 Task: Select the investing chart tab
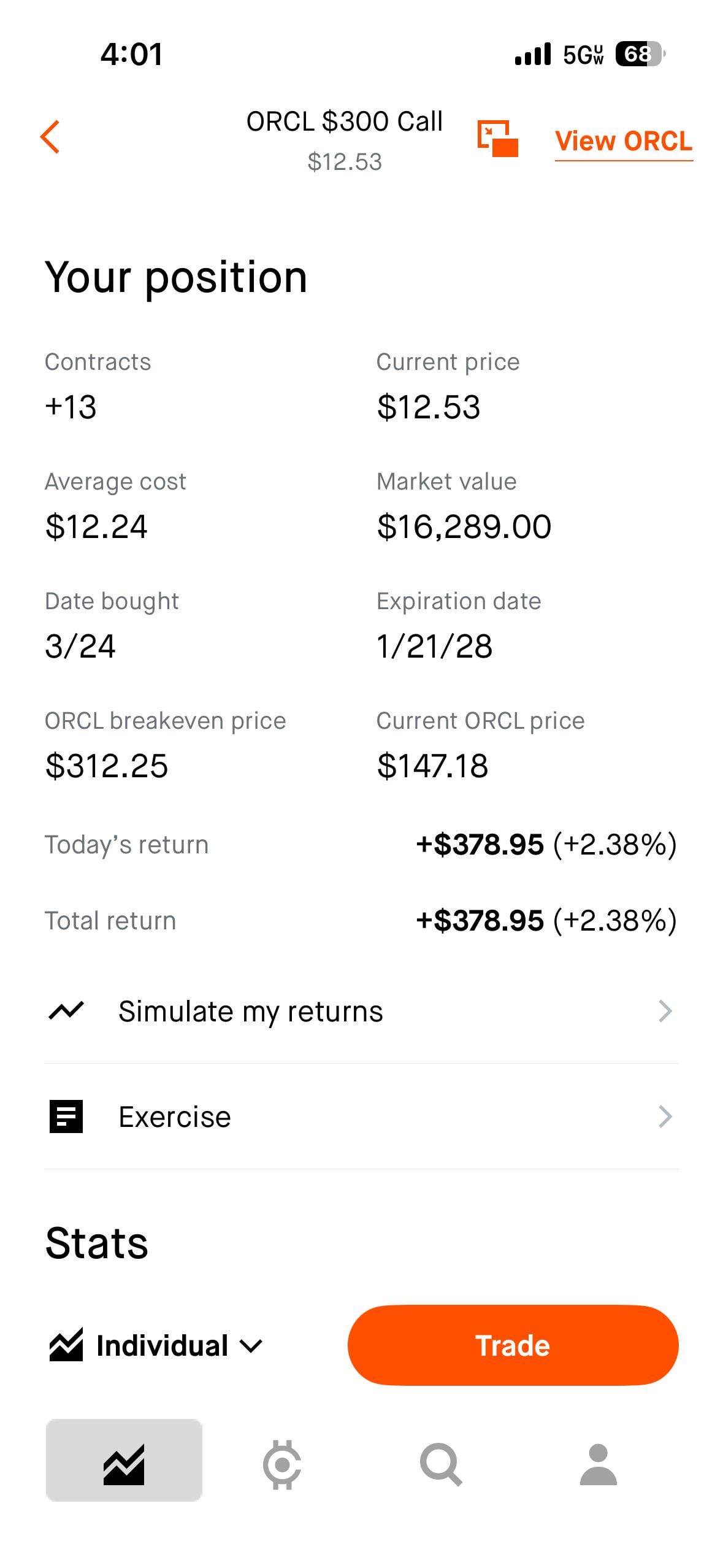click(124, 1464)
